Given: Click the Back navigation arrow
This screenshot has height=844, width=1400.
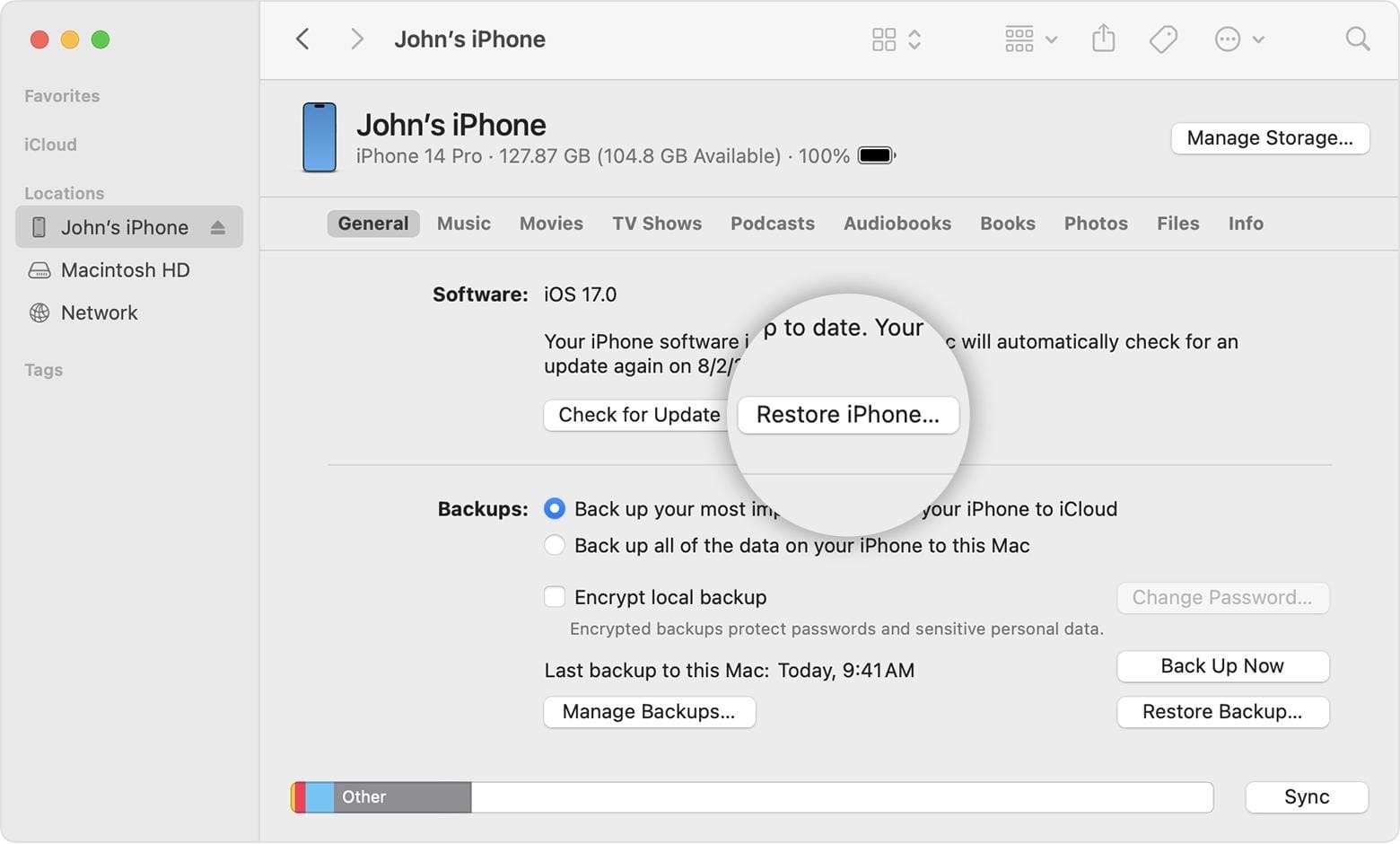Looking at the screenshot, I should pyautogui.click(x=302, y=39).
